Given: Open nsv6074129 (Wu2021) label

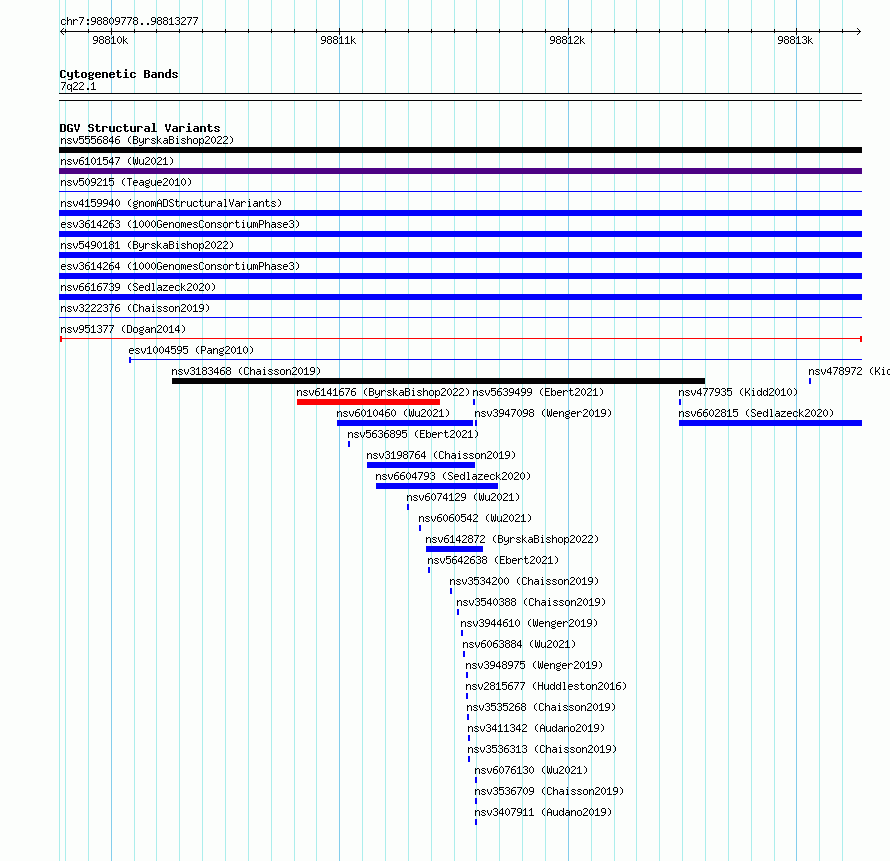Looking at the screenshot, I should (463, 497).
